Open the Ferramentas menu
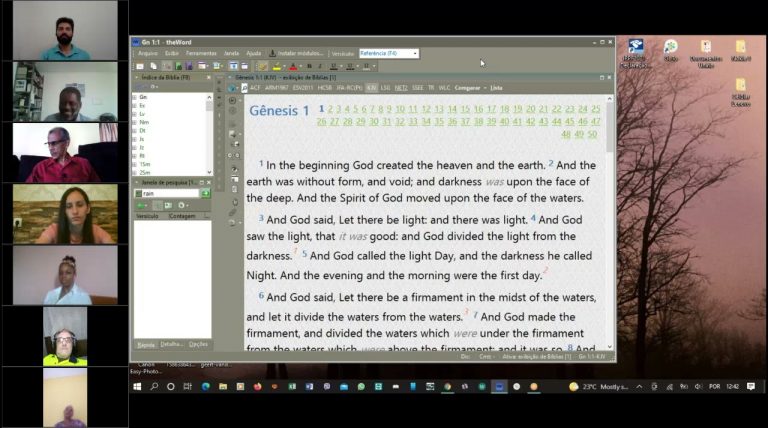Screen dimensions: 768x428 click(x=201, y=53)
